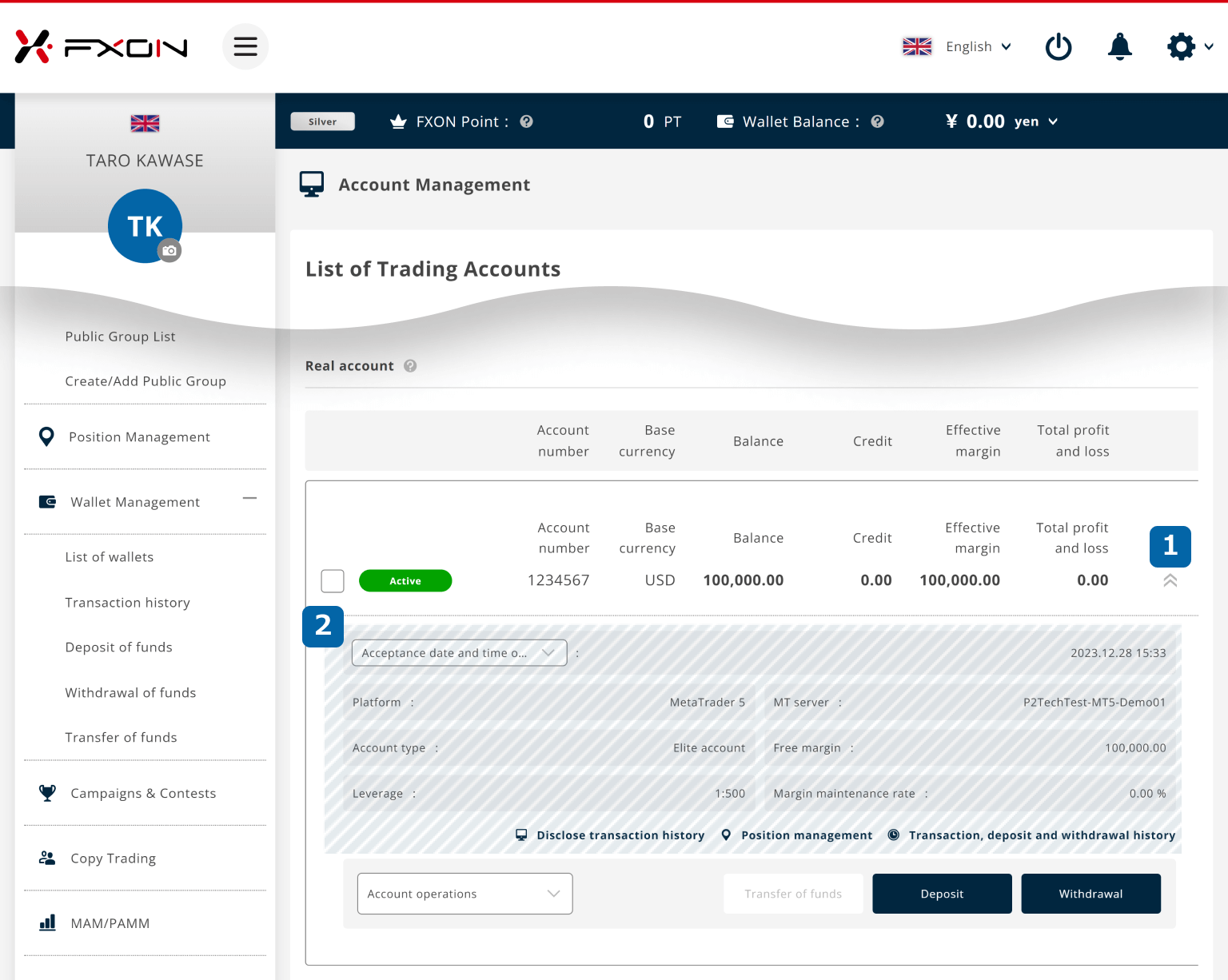Click the Campaigns & Contests trophy icon

point(47,793)
